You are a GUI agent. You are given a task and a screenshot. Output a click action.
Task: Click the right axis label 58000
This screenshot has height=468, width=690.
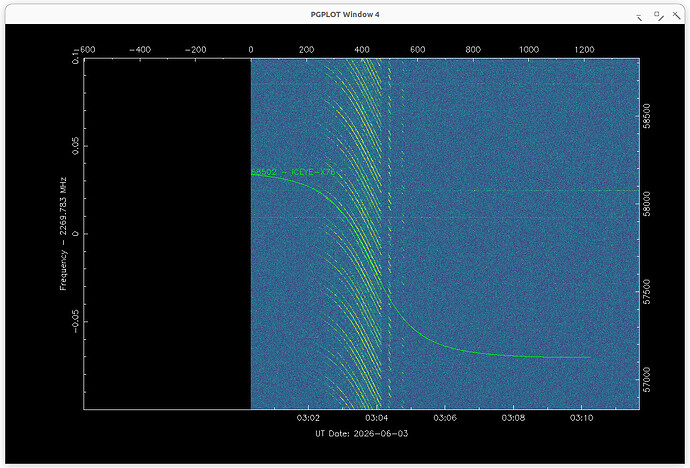[646, 204]
